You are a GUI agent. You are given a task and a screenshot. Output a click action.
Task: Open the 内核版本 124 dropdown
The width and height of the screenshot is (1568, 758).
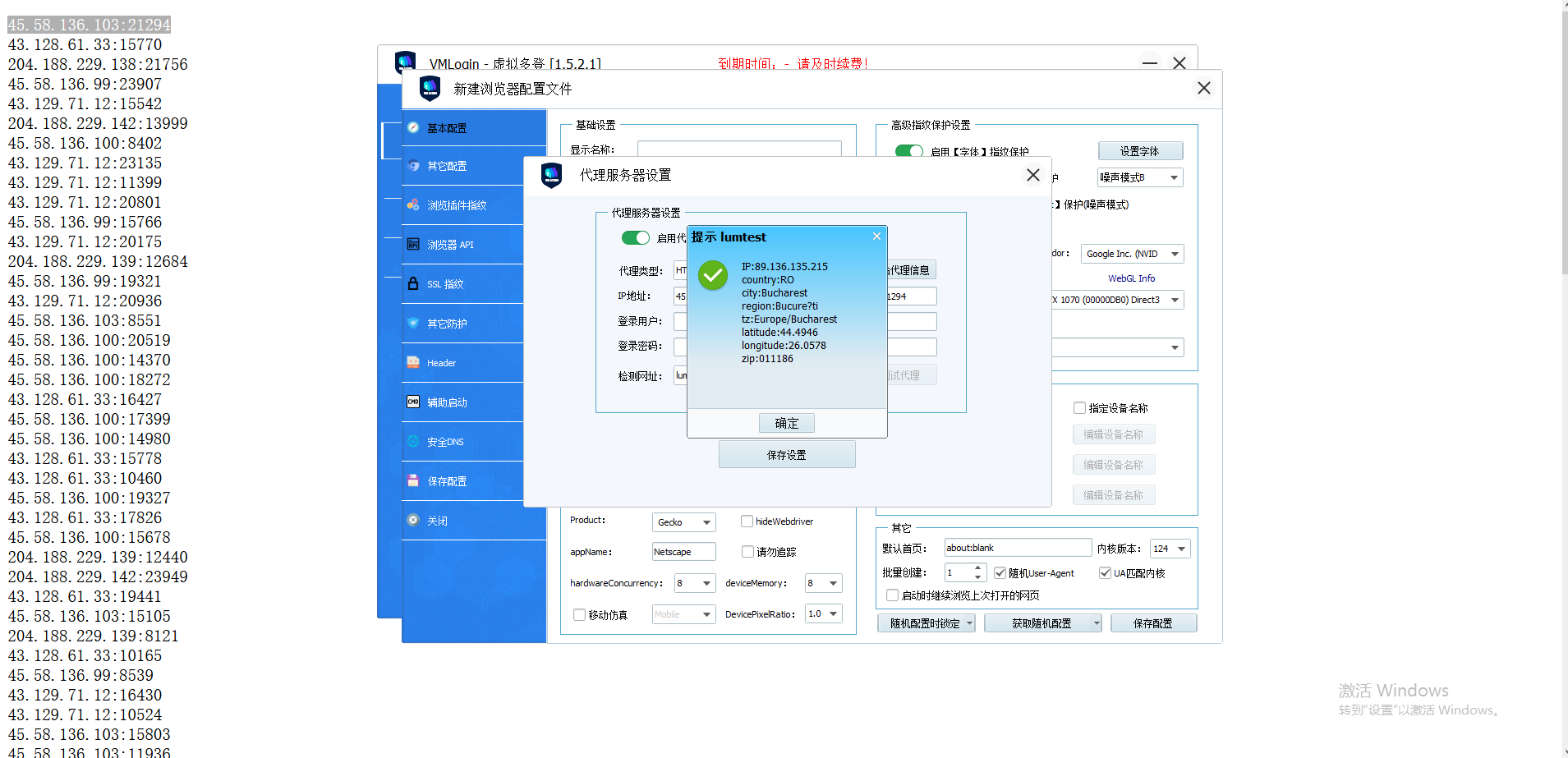pos(1170,549)
